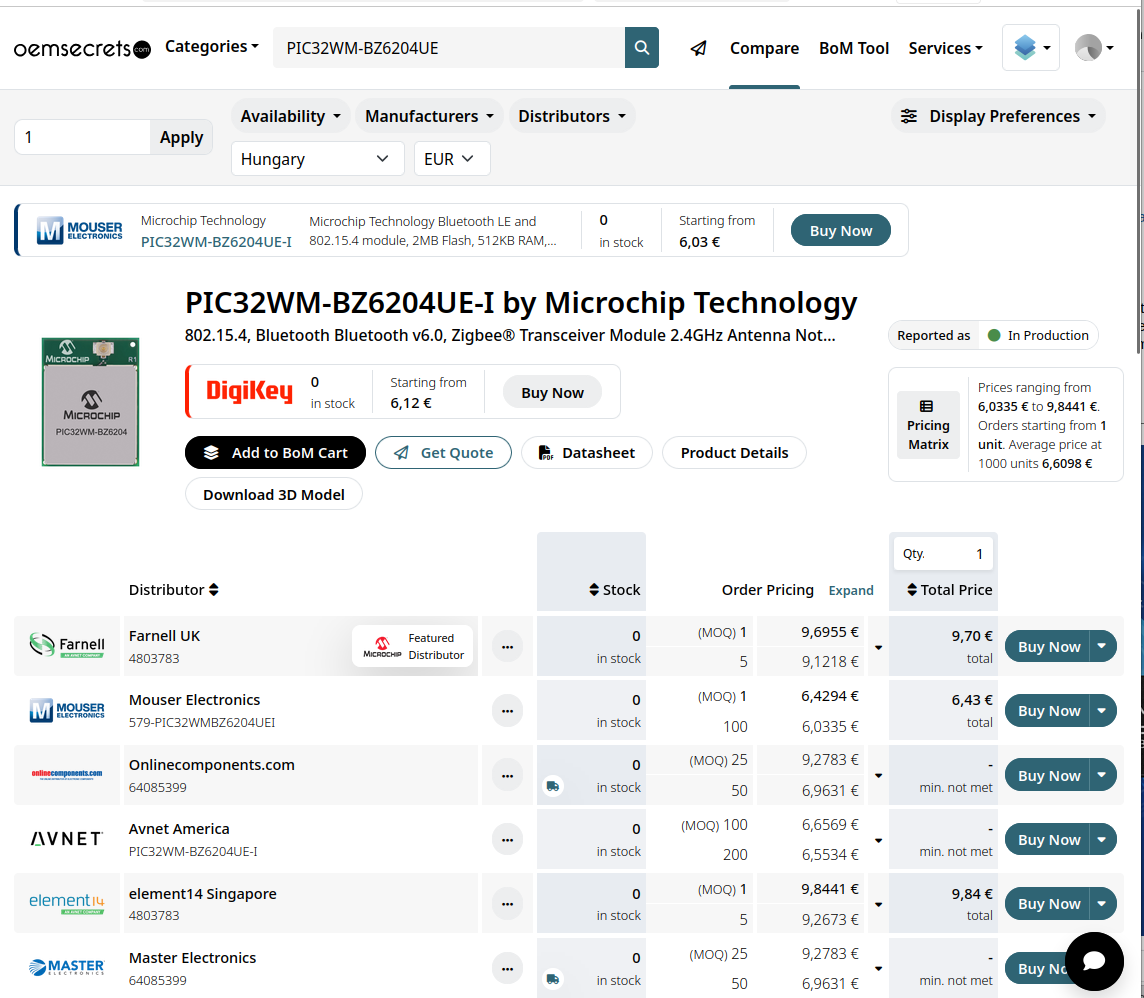1144x998 pixels.
Task: Go to the Compare tab
Action: [764, 48]
